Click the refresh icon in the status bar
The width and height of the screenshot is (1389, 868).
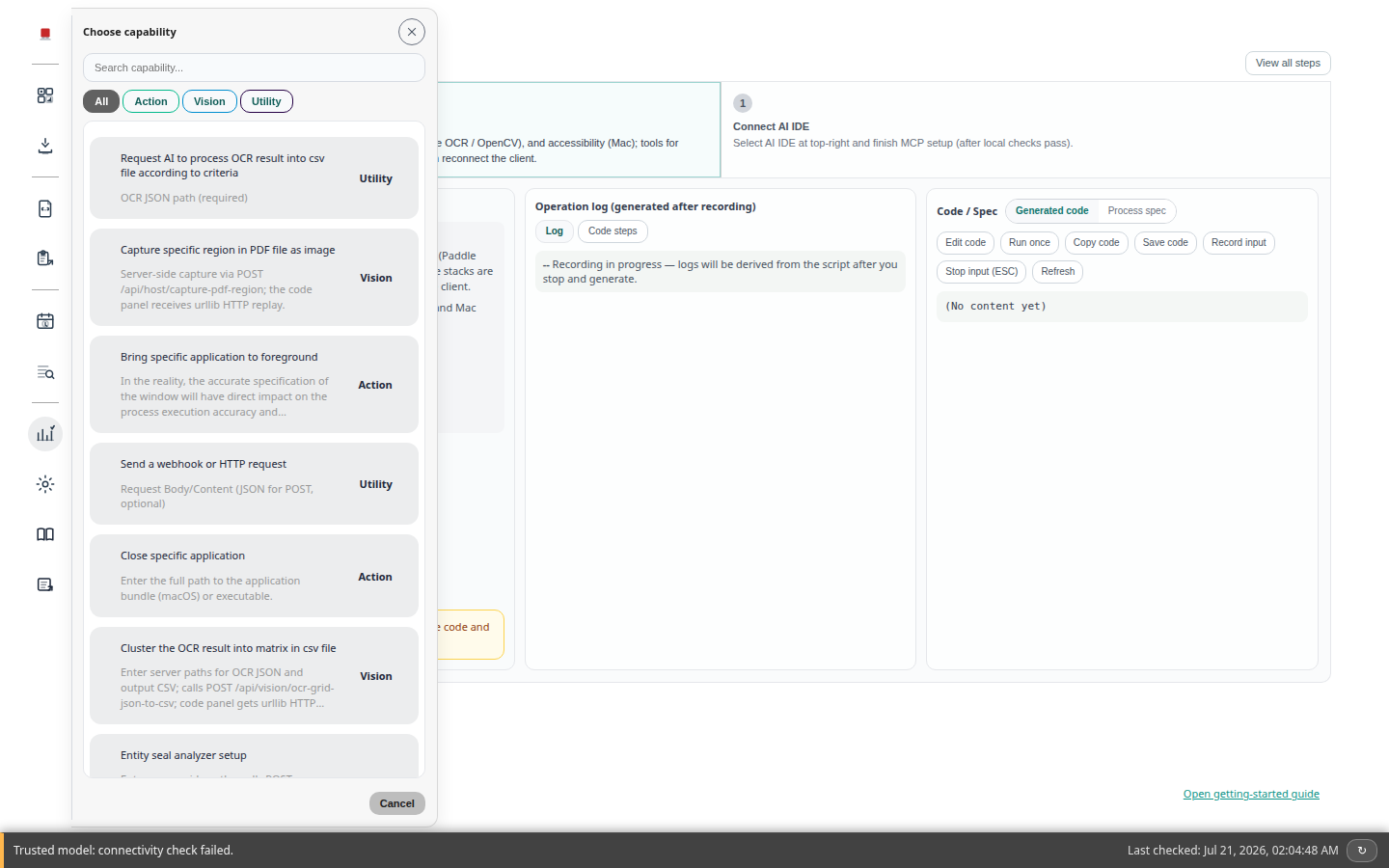pos(1362,851)
